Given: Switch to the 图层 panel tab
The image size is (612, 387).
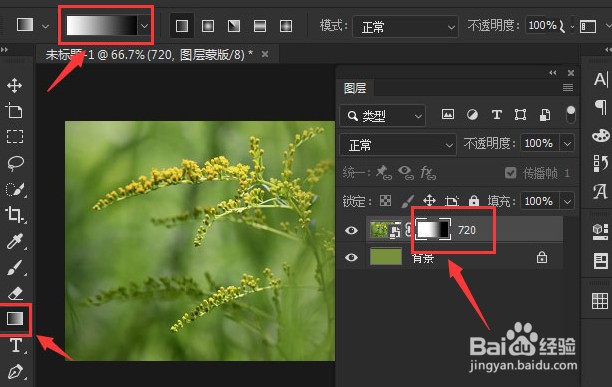Looking at the screenshot, I should (355, 88).
